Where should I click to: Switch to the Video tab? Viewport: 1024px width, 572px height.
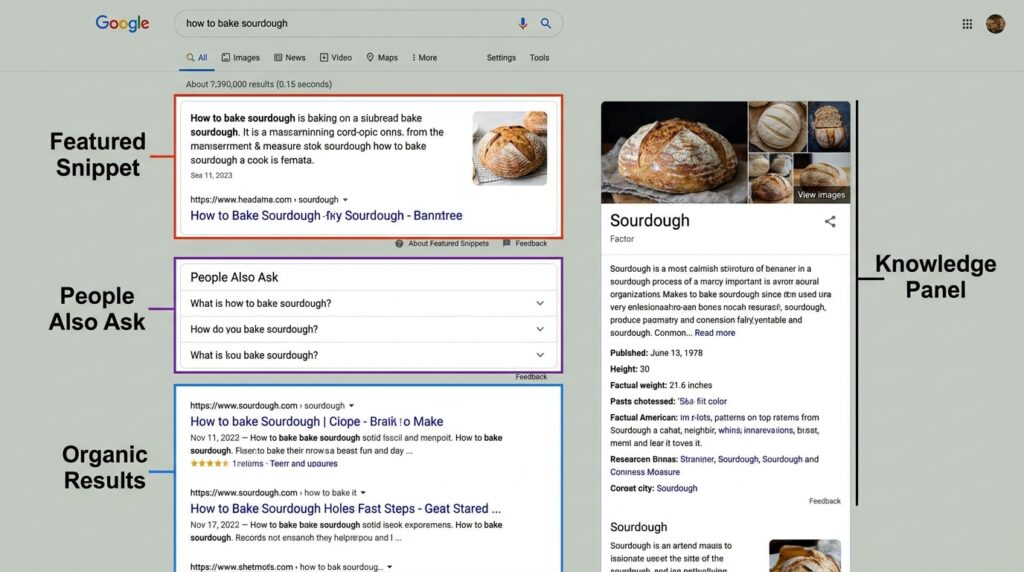pos(336,57)
